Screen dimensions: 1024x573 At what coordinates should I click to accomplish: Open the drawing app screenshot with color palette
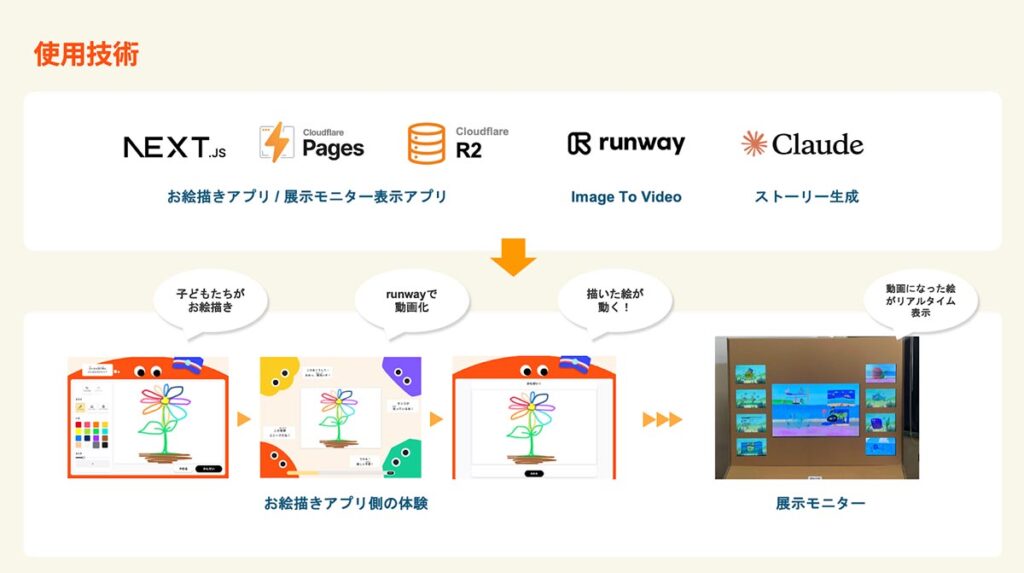pyautogui.click(x=148, y=417)
